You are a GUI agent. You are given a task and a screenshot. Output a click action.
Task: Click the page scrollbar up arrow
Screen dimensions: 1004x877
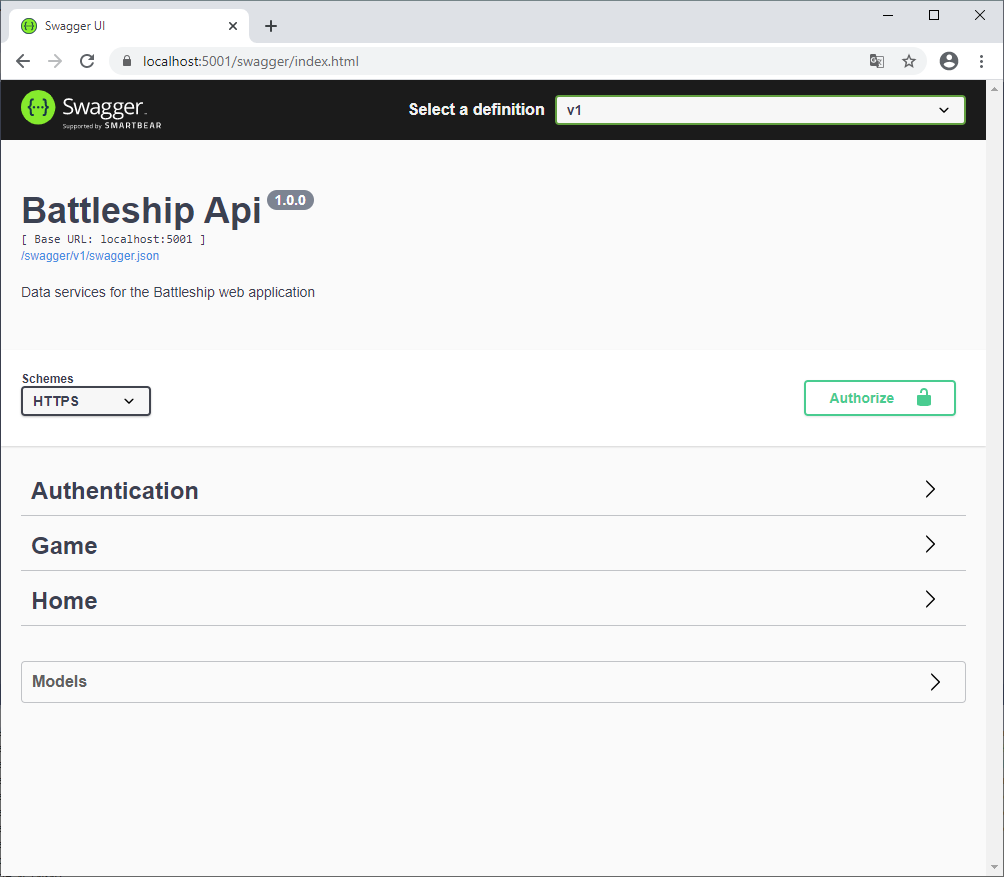pos(994,89)
